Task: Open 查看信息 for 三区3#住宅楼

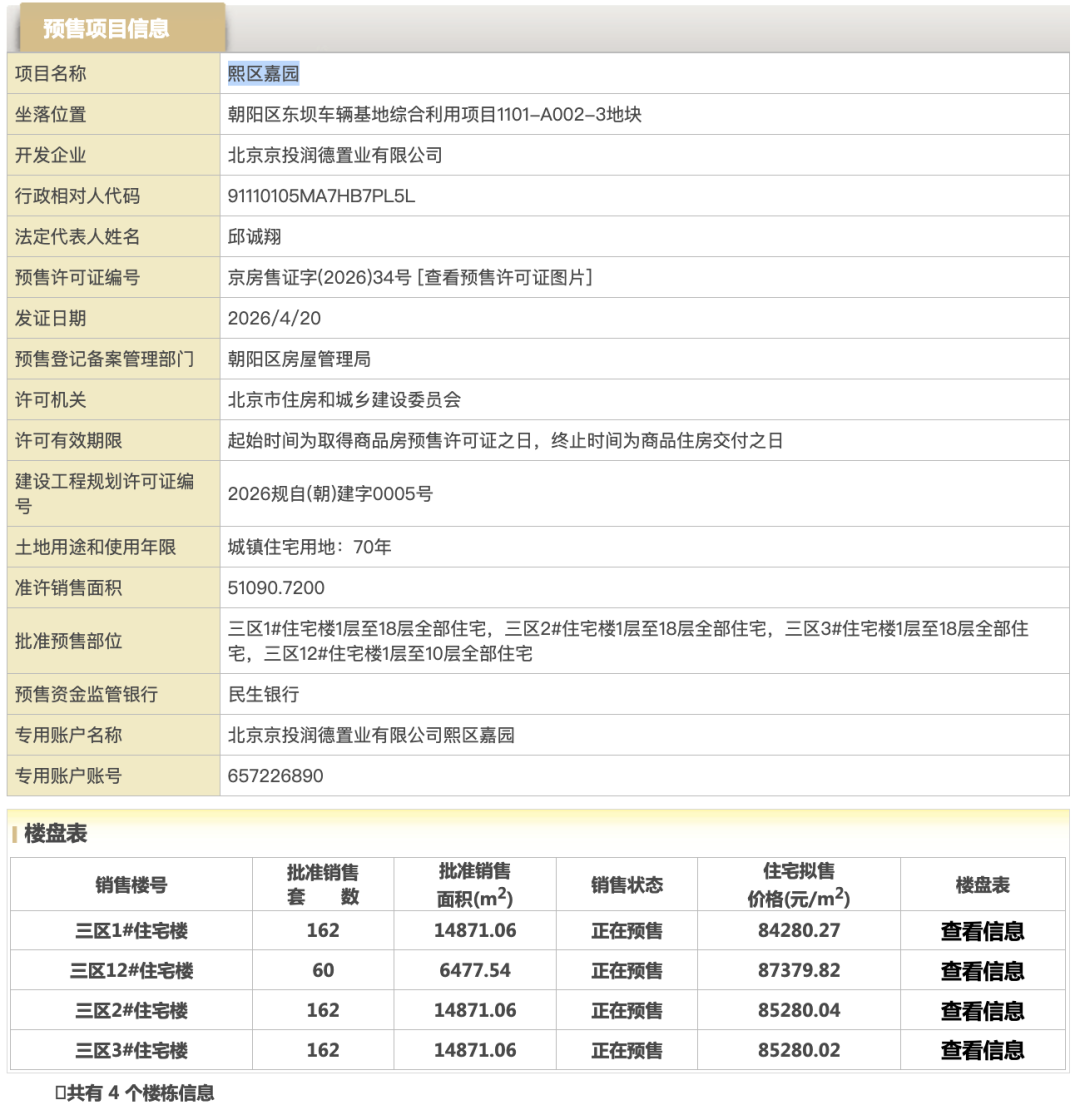Action: pyautogui.click(x=982, y=1050)
